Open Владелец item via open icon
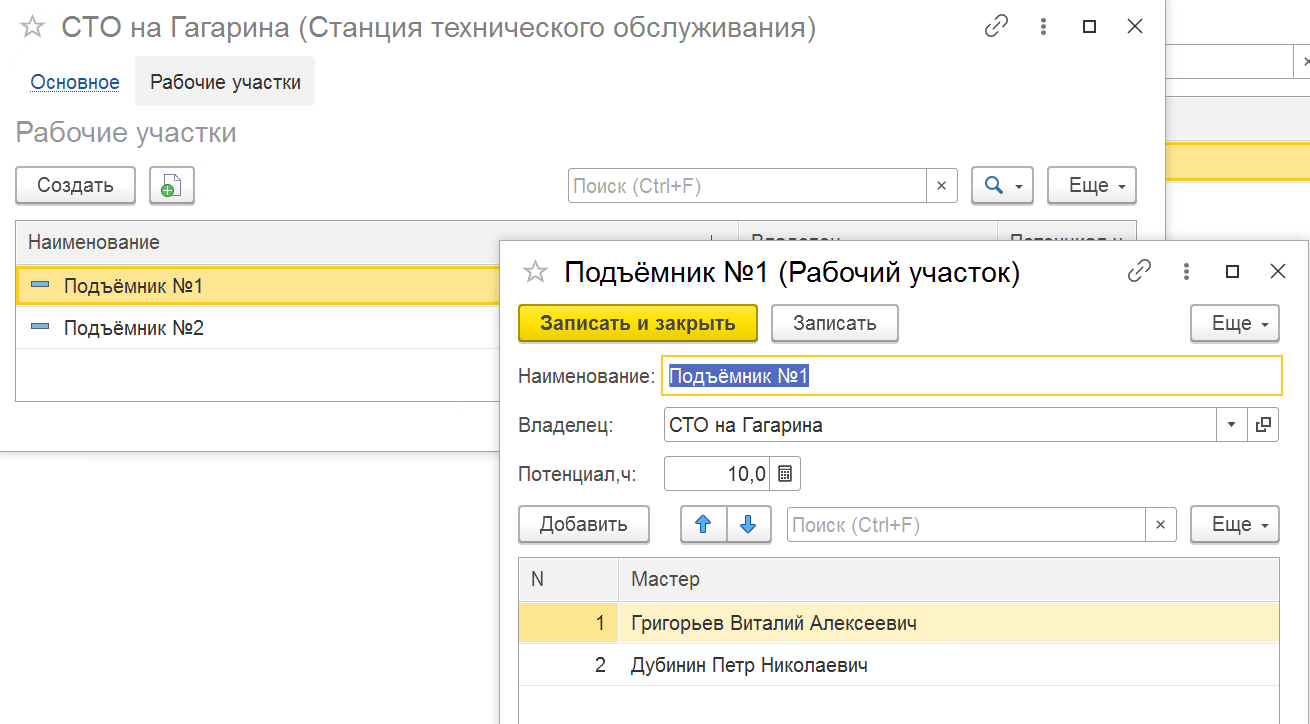 point(1263,425)
